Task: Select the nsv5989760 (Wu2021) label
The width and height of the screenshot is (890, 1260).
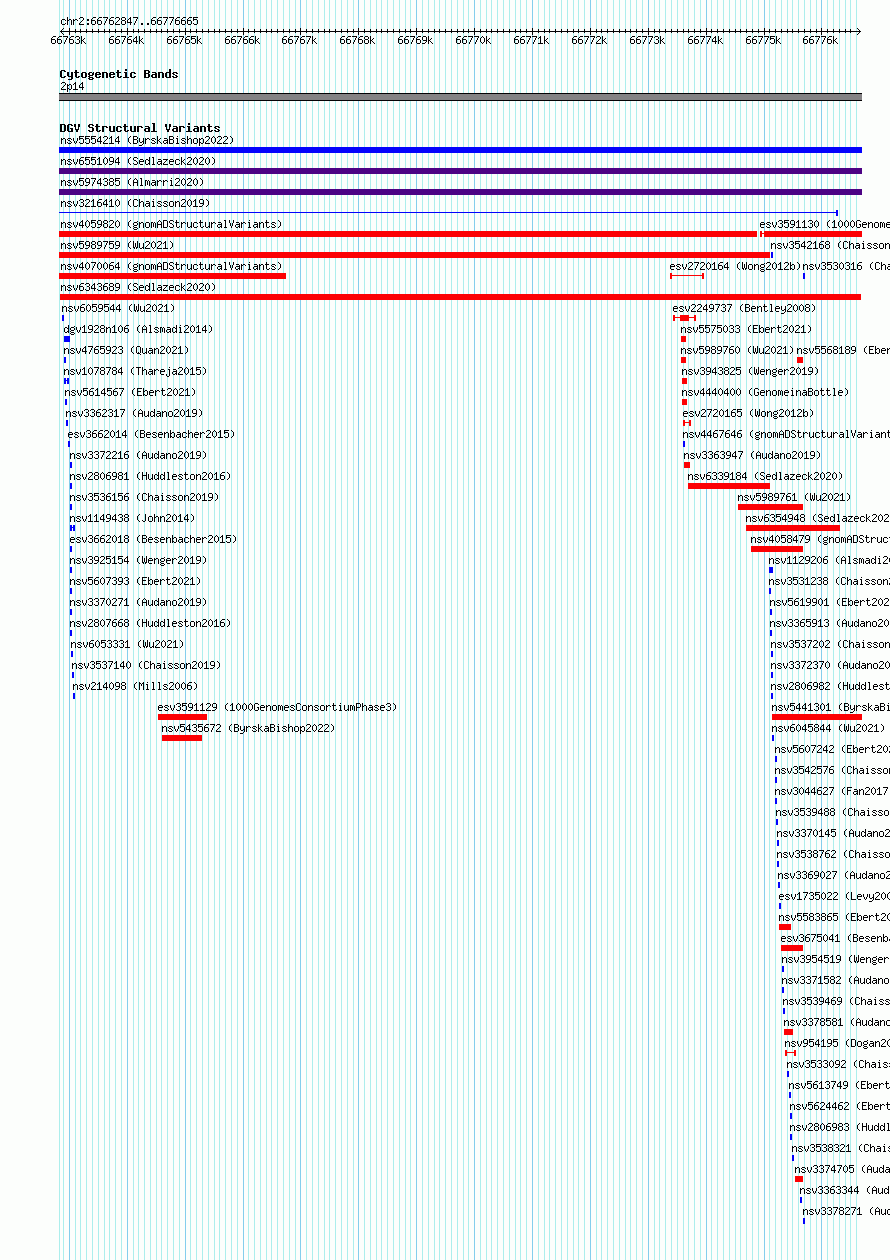Action: pos(738,350)
